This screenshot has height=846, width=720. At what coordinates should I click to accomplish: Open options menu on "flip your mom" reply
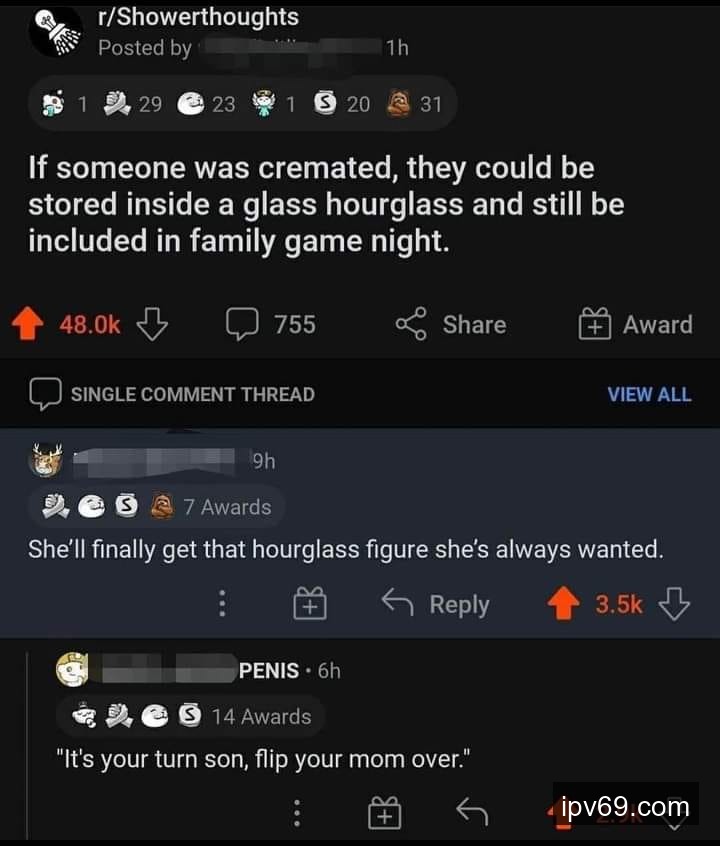pos(296,813)
